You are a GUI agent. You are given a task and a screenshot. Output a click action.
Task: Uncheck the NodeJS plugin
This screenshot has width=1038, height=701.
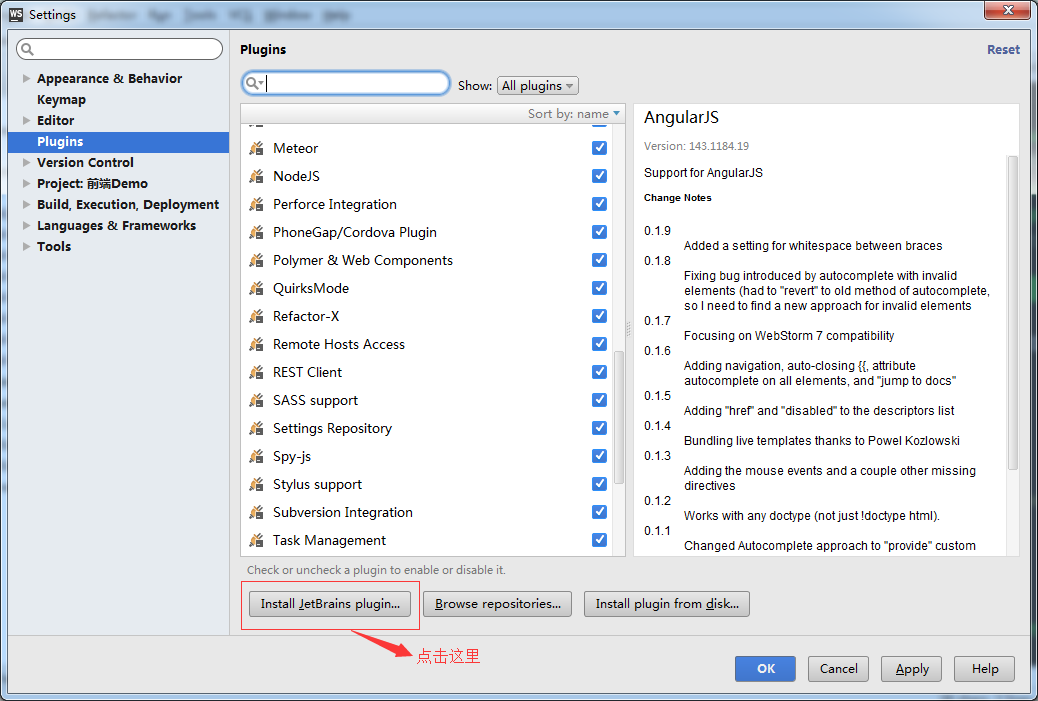click(599, 175)
